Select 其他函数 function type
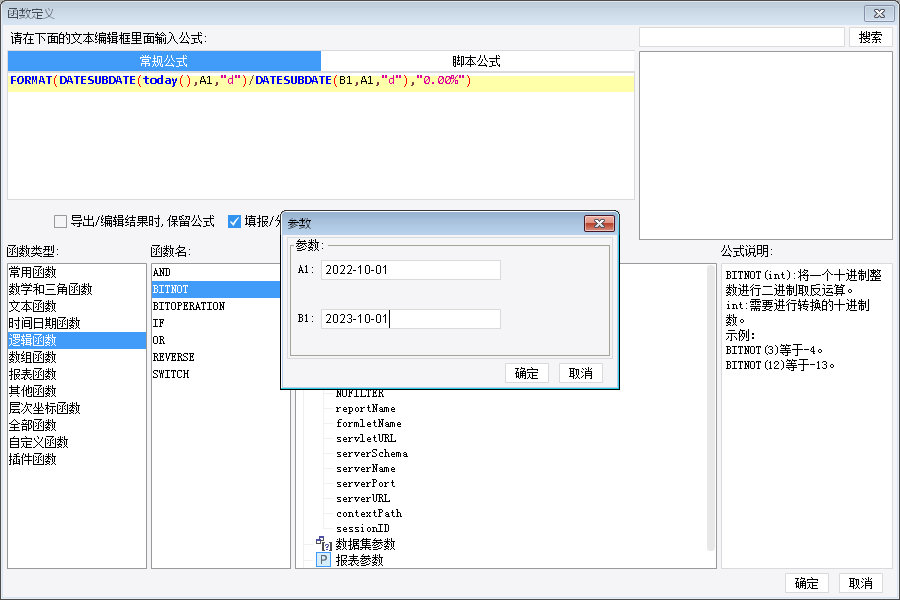 point(76,391)
